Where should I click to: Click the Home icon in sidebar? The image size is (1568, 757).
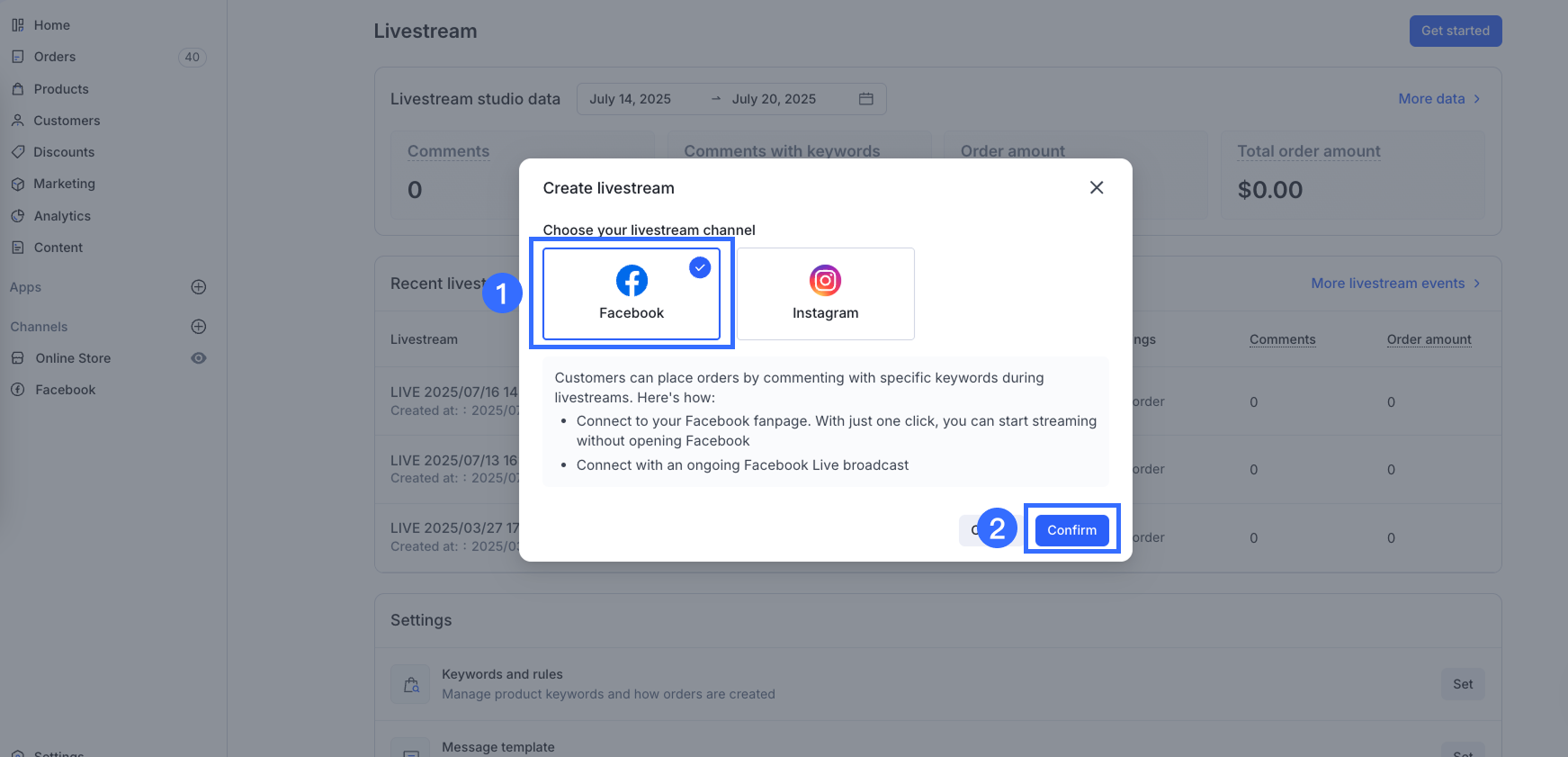click(x=18, y=25)
